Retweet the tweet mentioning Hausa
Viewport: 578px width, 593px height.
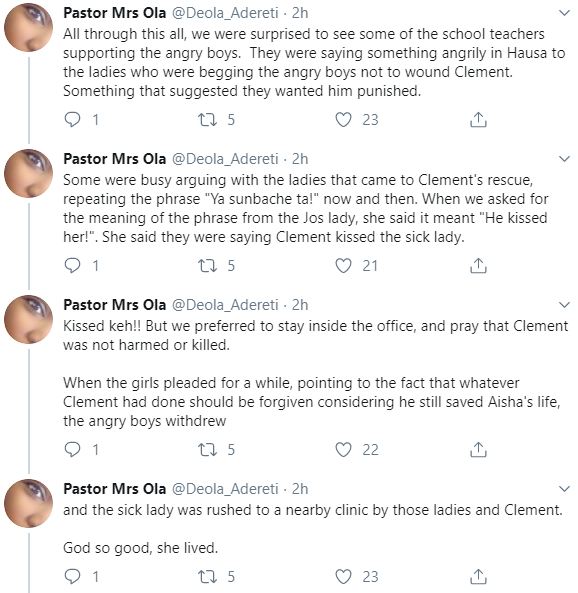pos(208,120)
